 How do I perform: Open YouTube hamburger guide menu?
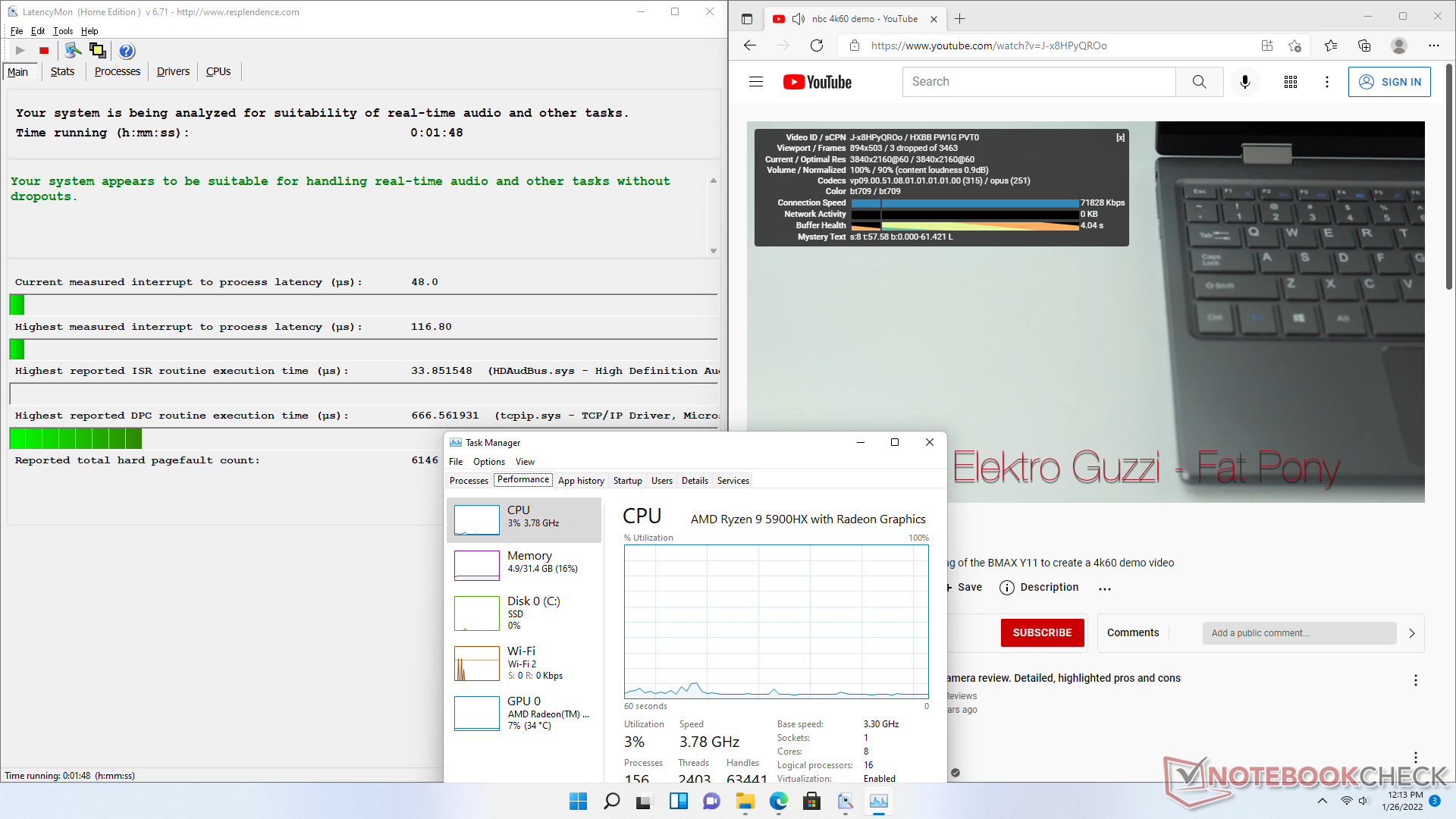[x=756, y=82]
